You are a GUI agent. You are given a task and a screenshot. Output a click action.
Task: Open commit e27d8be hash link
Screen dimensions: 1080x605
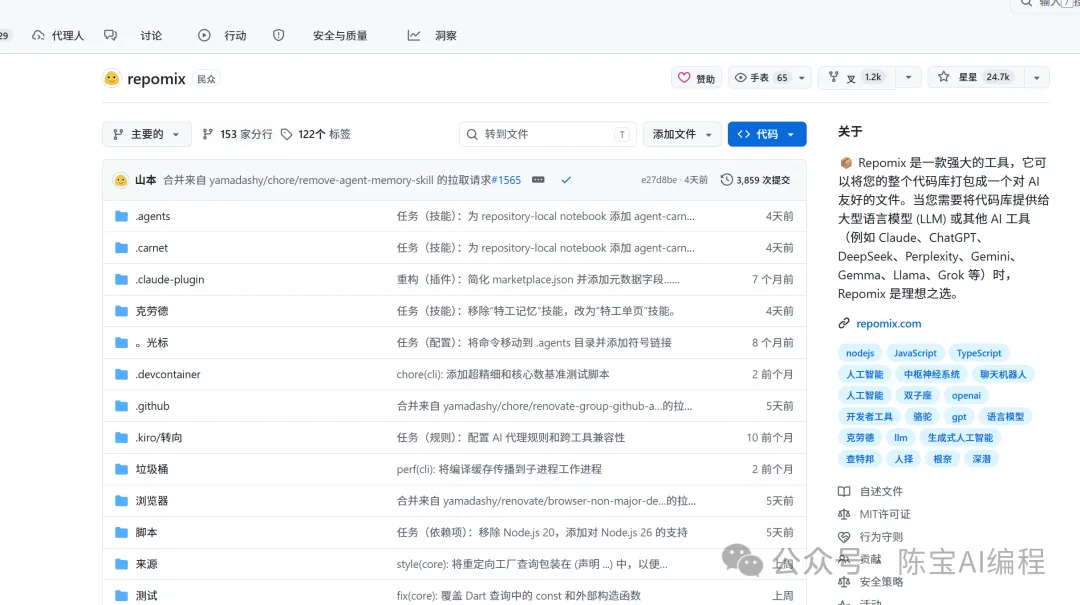658,180
